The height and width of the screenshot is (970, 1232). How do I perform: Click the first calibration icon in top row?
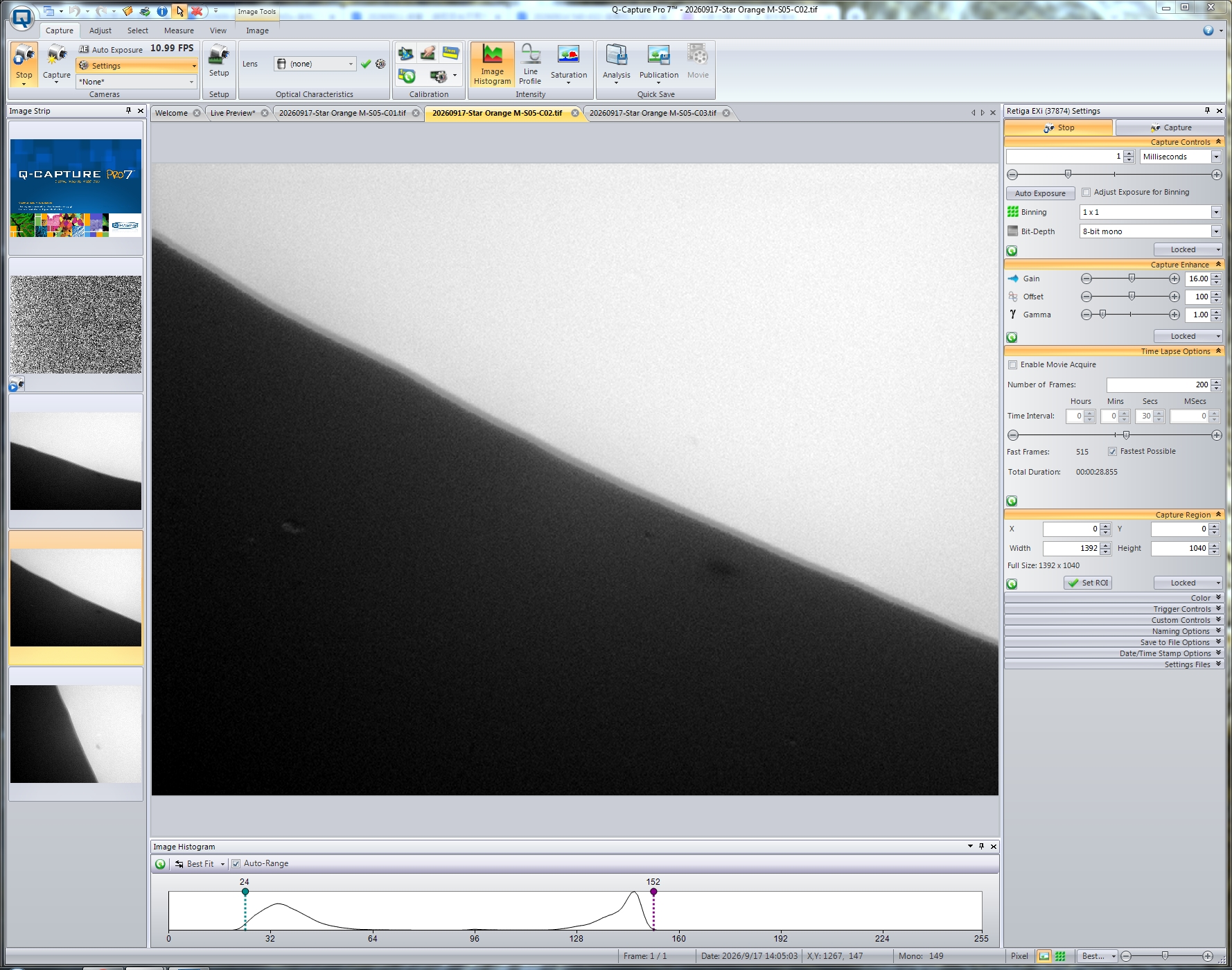pos(406,53)
